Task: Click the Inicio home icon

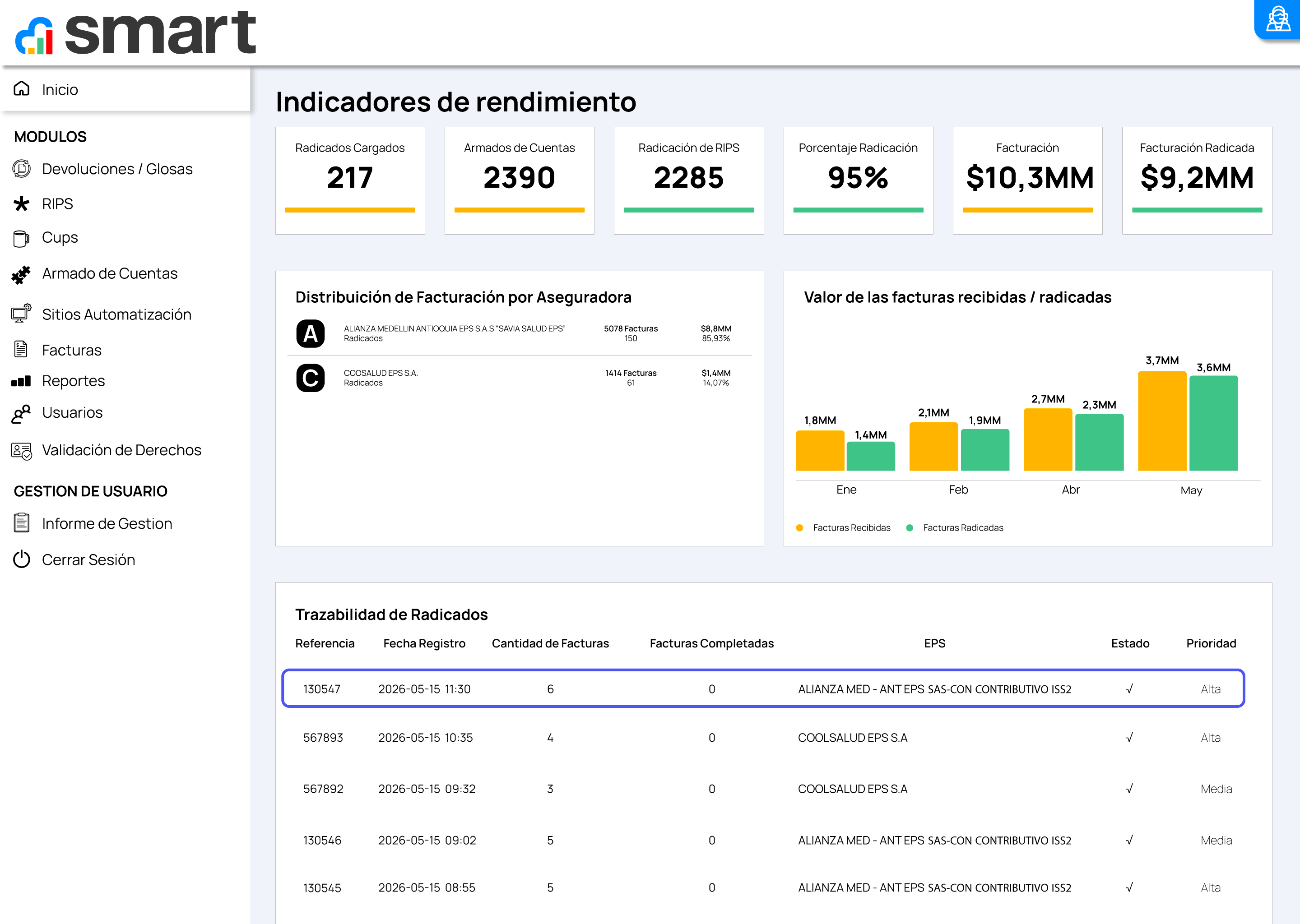Action: click(22, 89)
